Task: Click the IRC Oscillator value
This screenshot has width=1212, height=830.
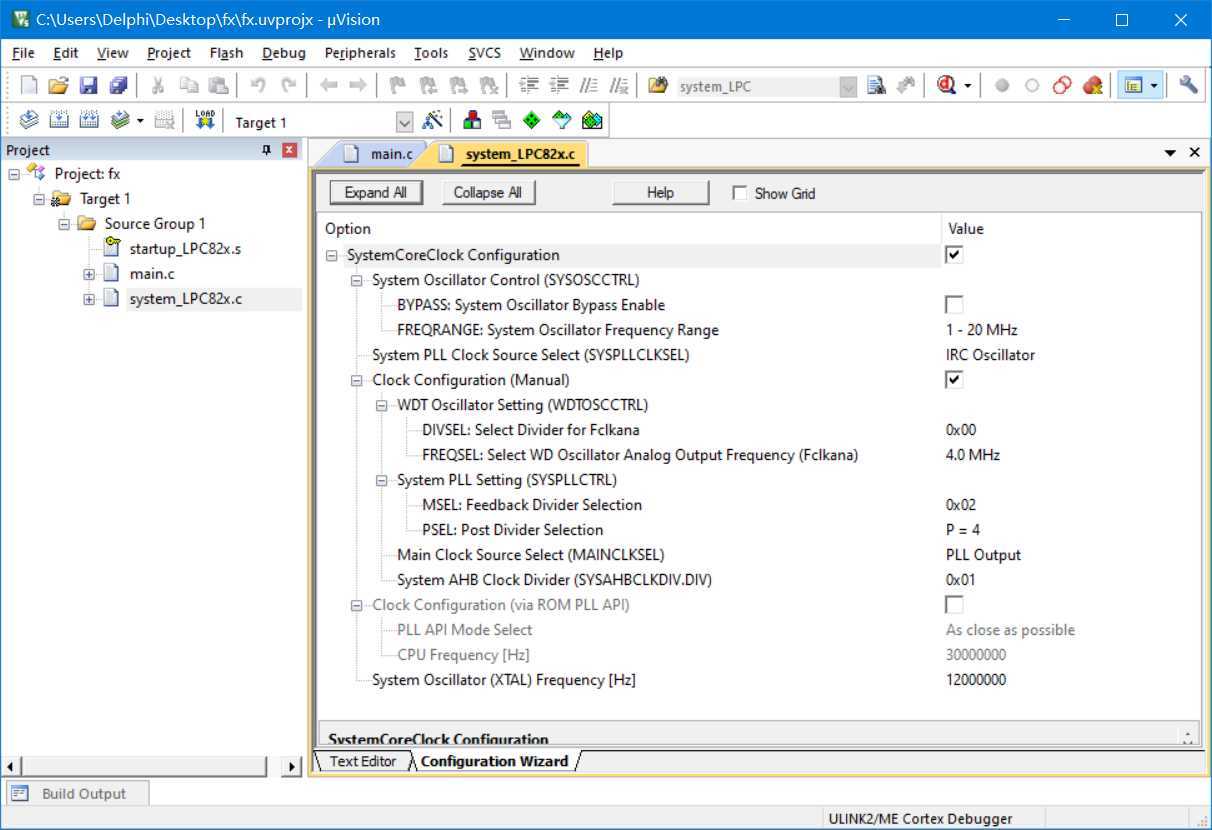Action: coord(990,355)
